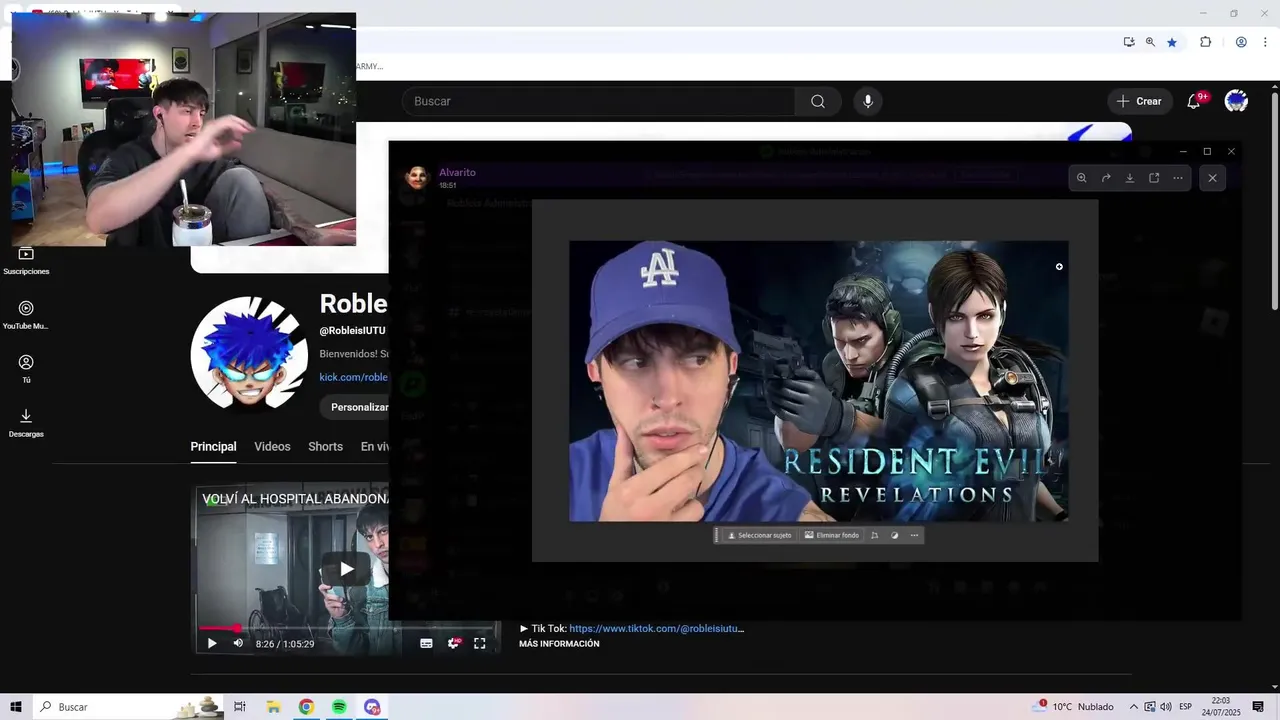This screenshot has width=1280, height=720.
Task: Show hidden system tray icons
Action: pyautogui.click(x=1134, y=707)
